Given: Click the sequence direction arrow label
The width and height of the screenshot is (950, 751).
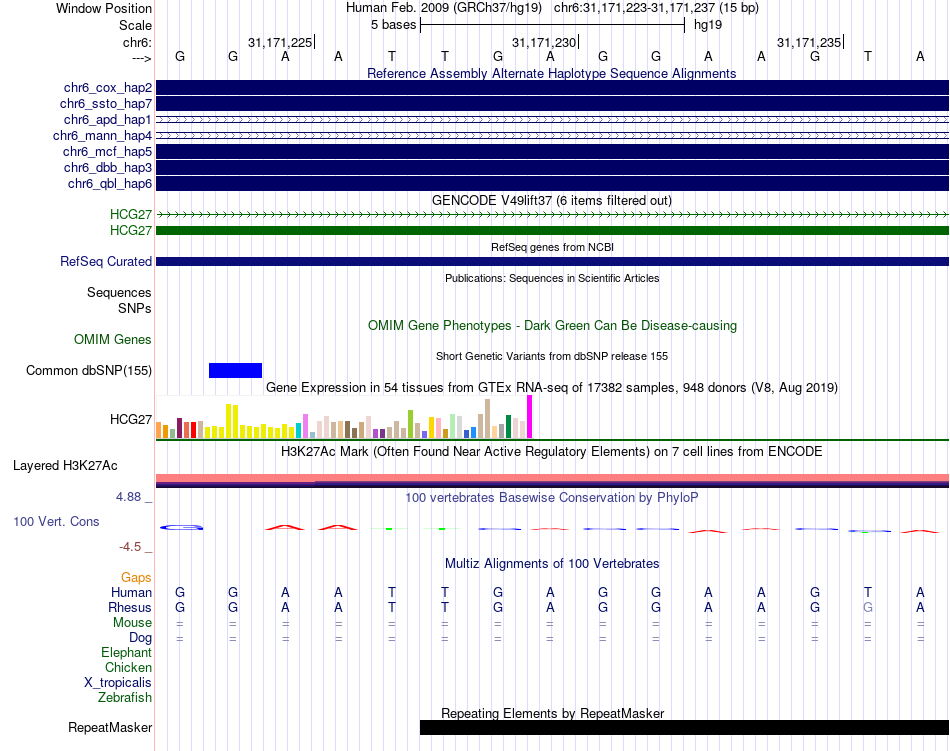Looking at the screenshot, I should click(x=142, y=59).
